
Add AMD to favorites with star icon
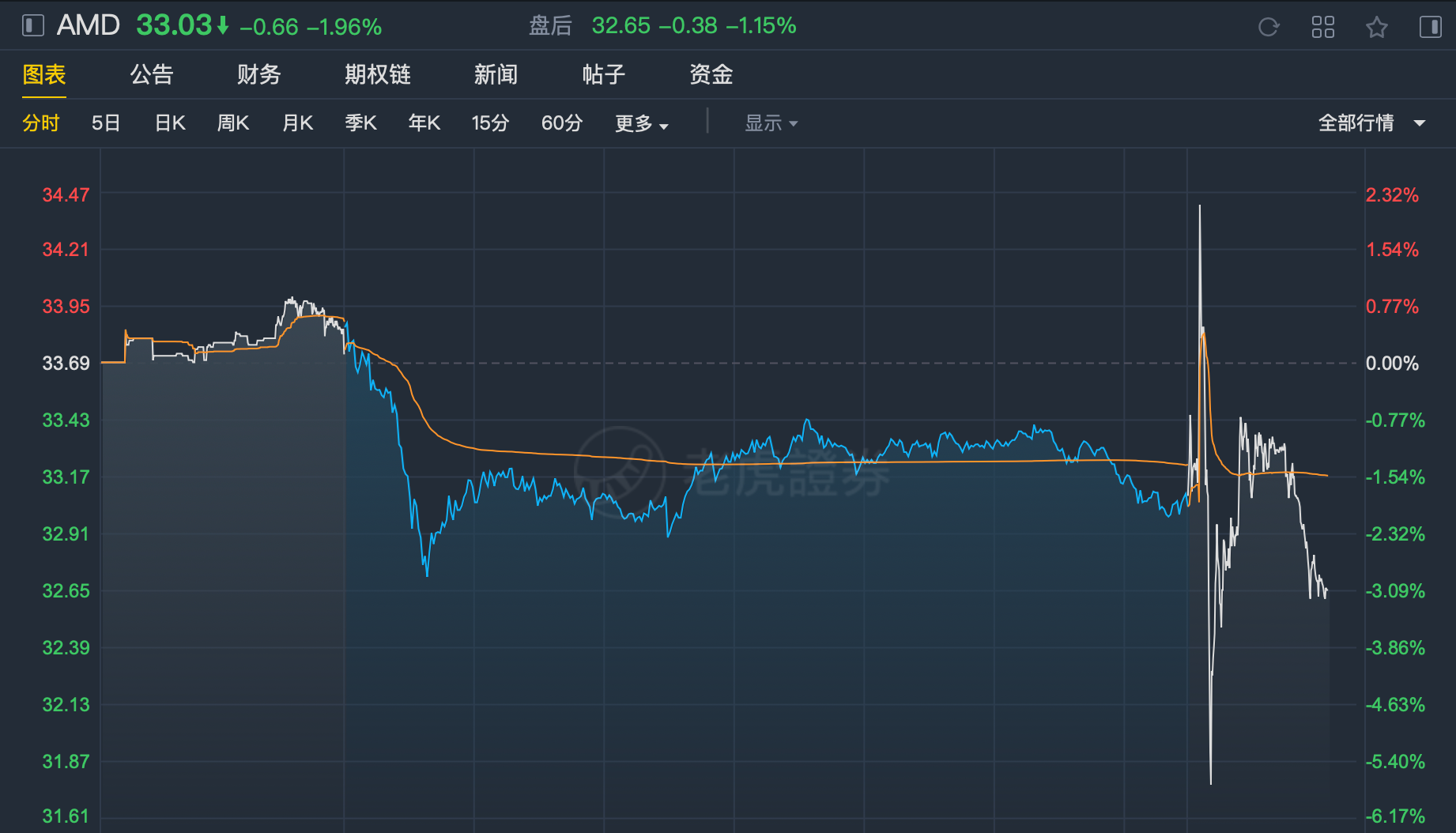pos(1377,27)
